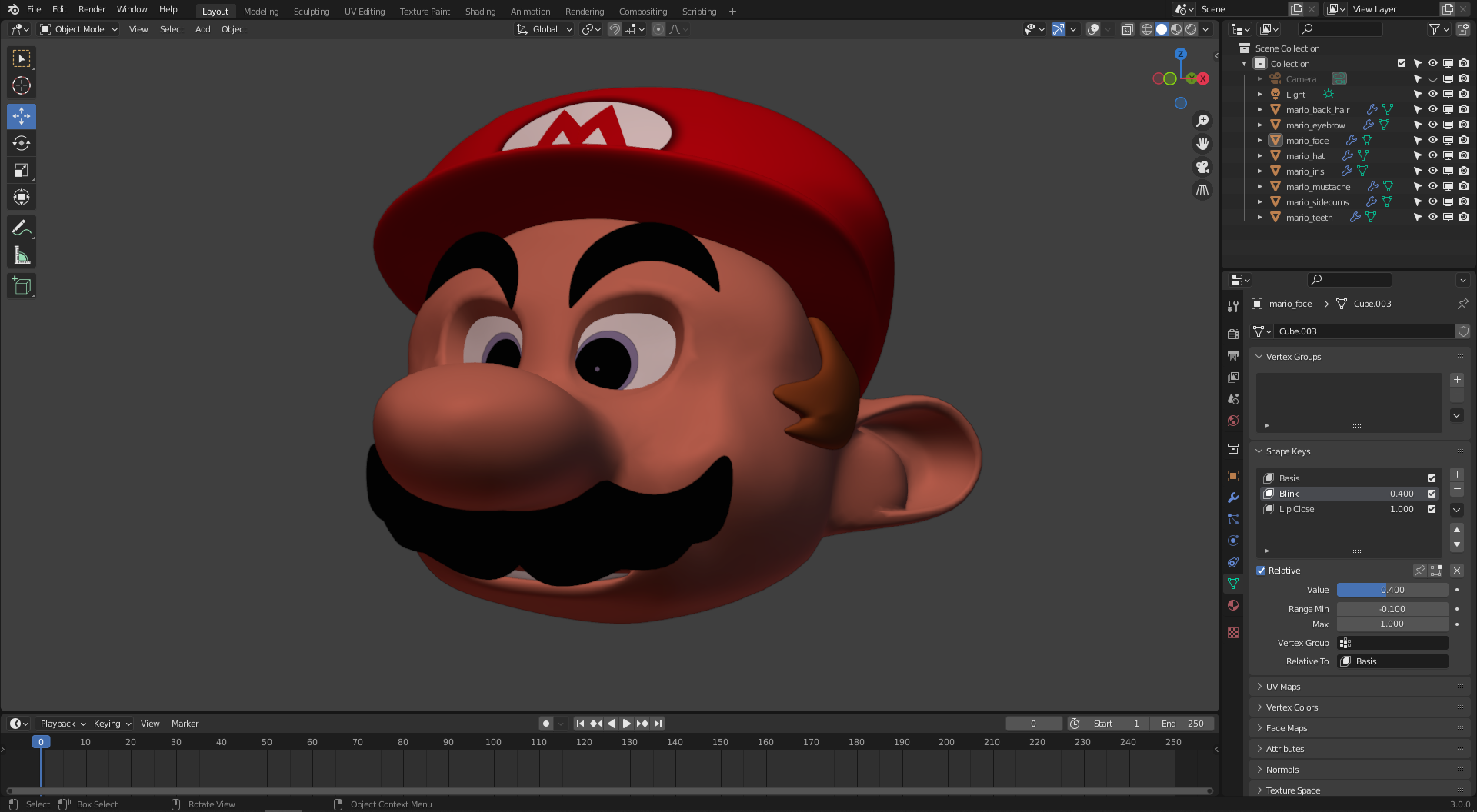Toggle auto keying record button
Image resolution: width=1477 pixels, height=812 pixels.
546,724
